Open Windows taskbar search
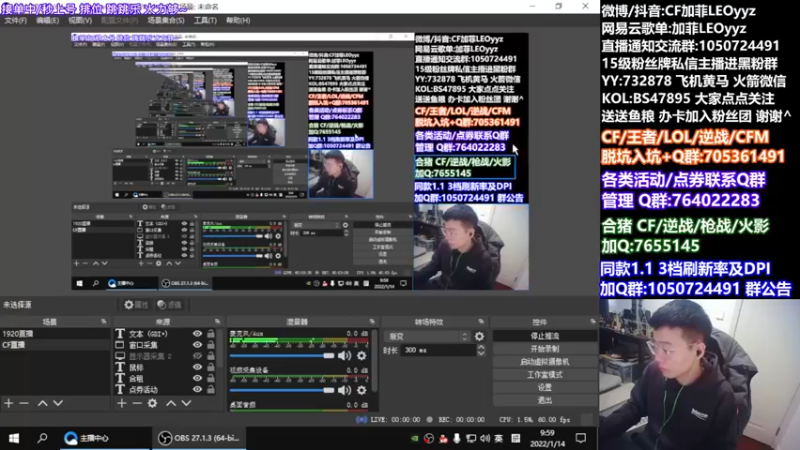The width and height of the screenshot is (800, 450). point(43,438)
